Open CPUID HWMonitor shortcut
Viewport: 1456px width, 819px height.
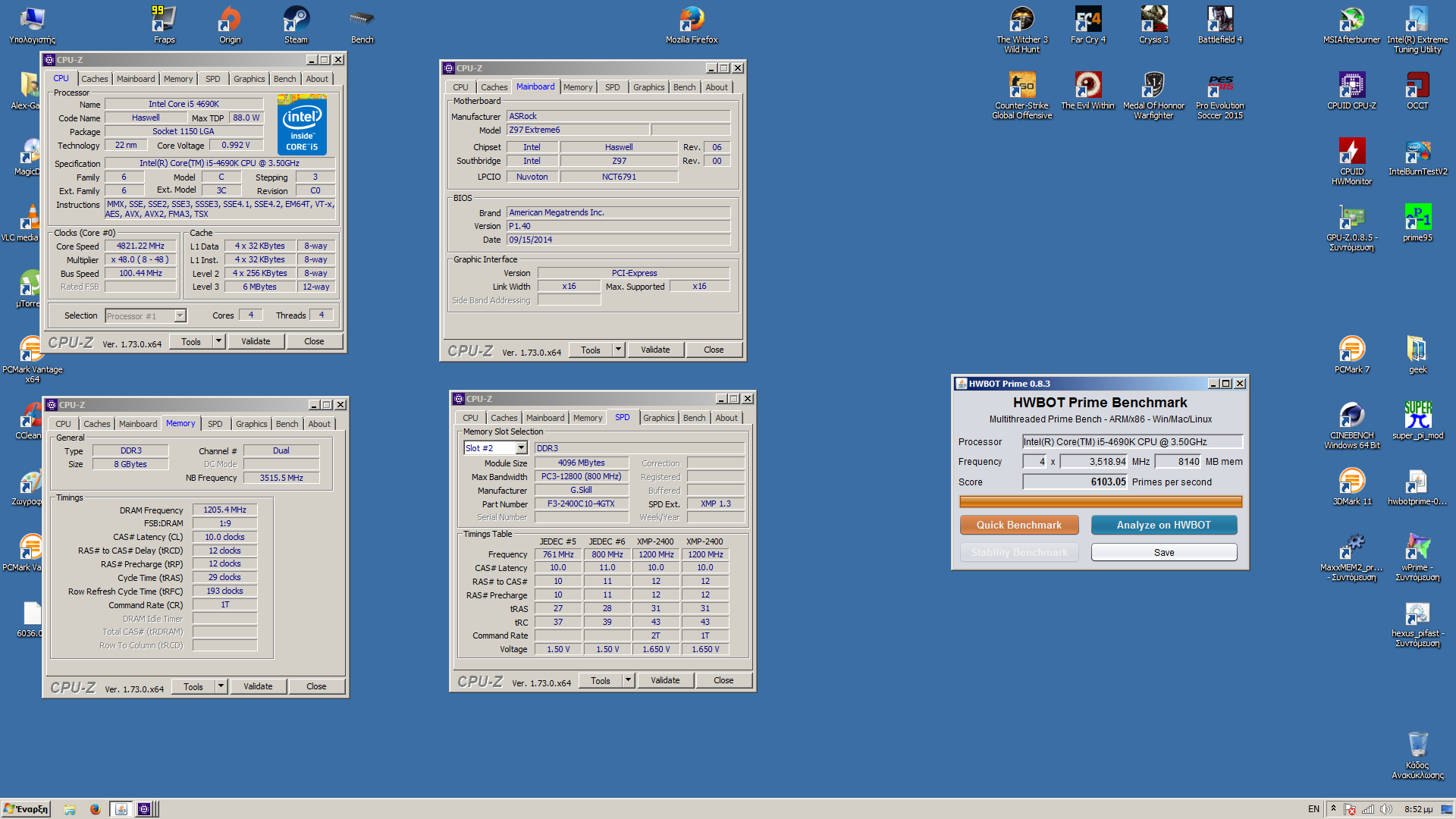point(1352,161)
